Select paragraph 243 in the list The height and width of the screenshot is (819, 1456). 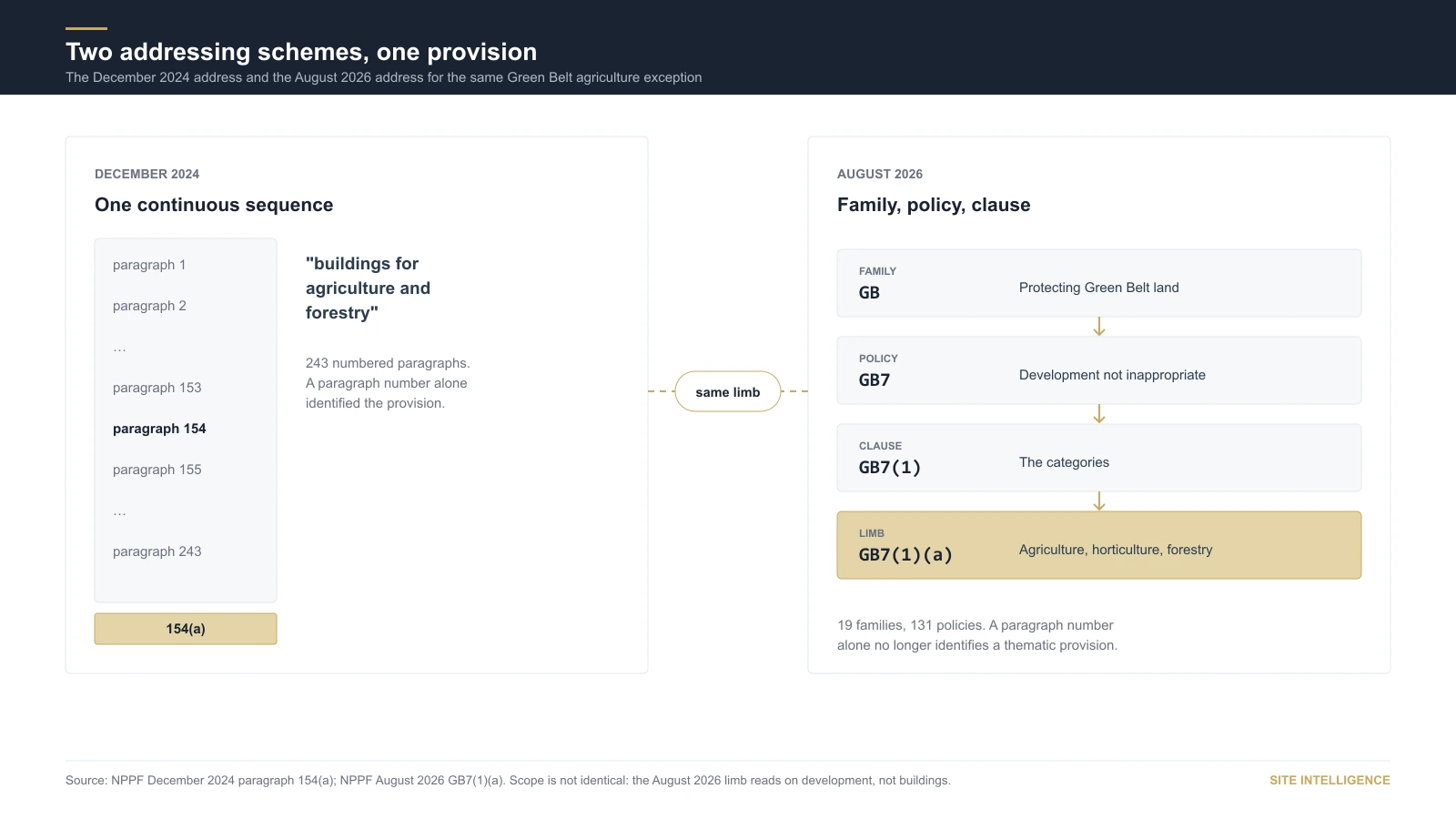click(157, 551)
